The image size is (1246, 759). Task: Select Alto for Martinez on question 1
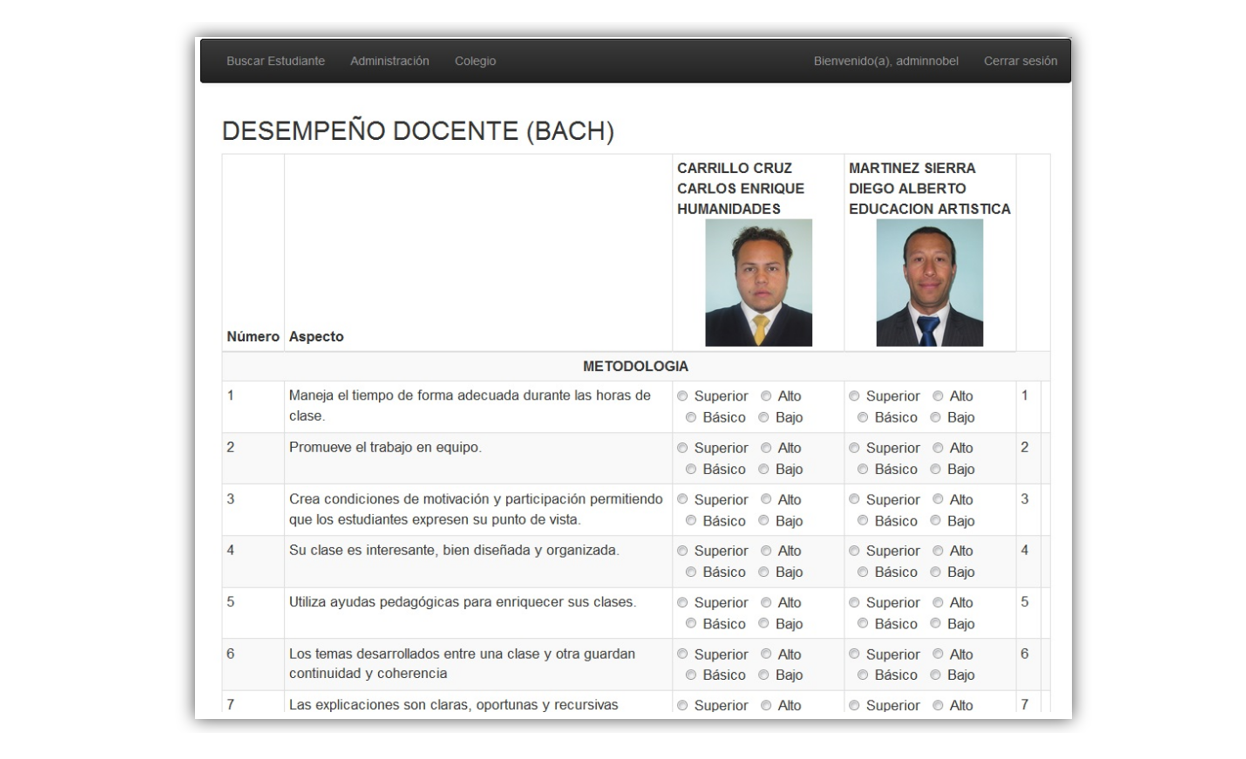938,397
